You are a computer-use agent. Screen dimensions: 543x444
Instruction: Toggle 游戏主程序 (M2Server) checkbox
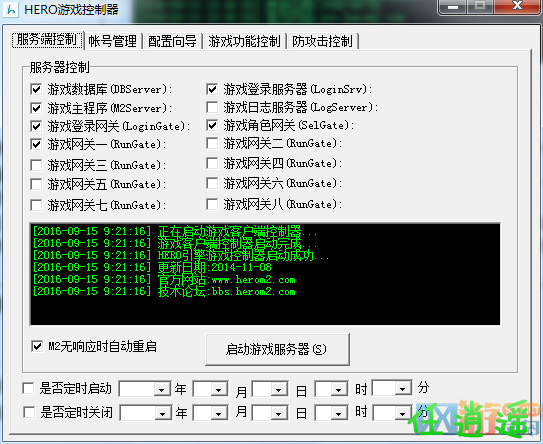[36, 108]
